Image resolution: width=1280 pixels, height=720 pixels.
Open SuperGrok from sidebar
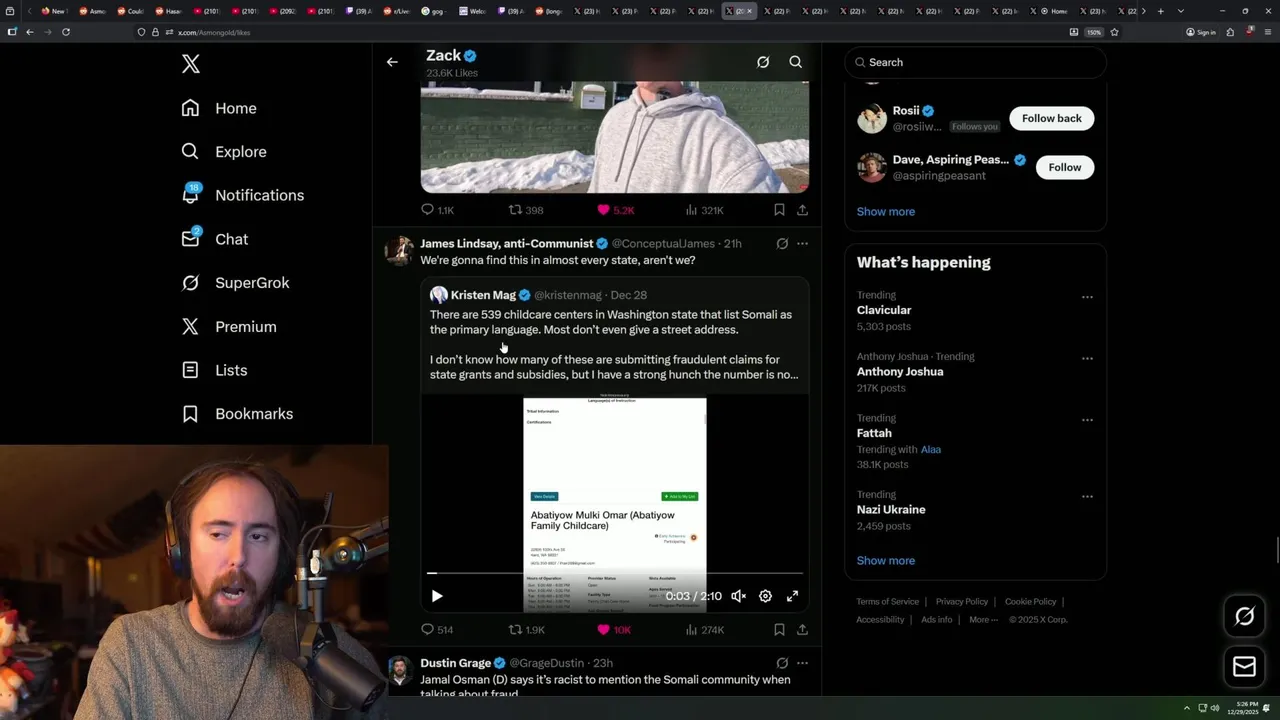(236, 283)
